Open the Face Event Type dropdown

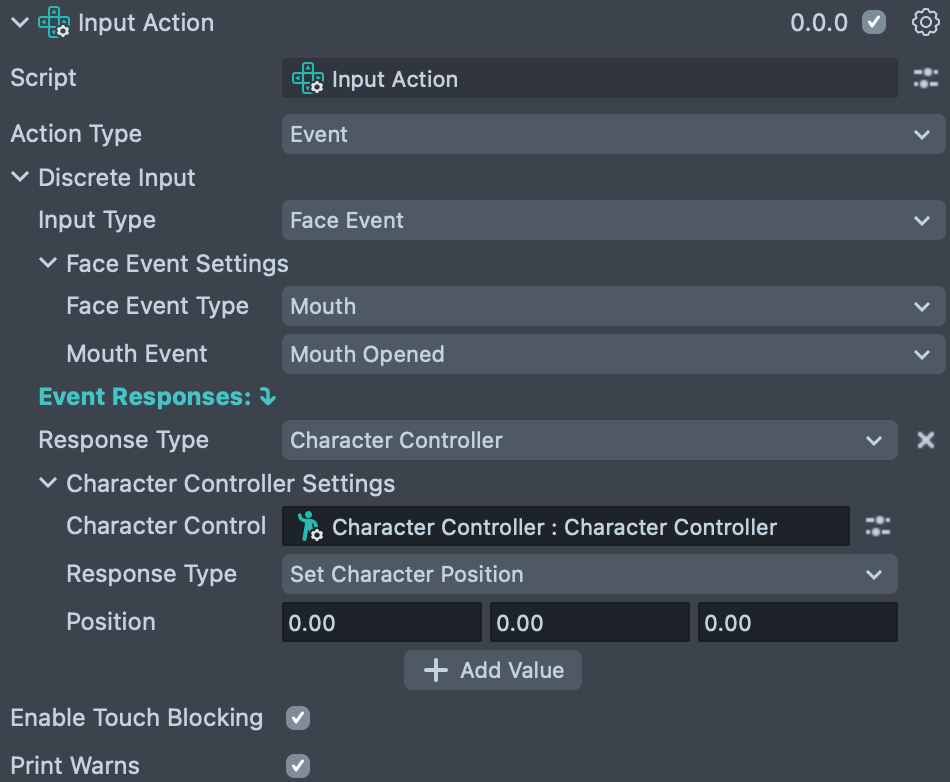coord(613,306)
